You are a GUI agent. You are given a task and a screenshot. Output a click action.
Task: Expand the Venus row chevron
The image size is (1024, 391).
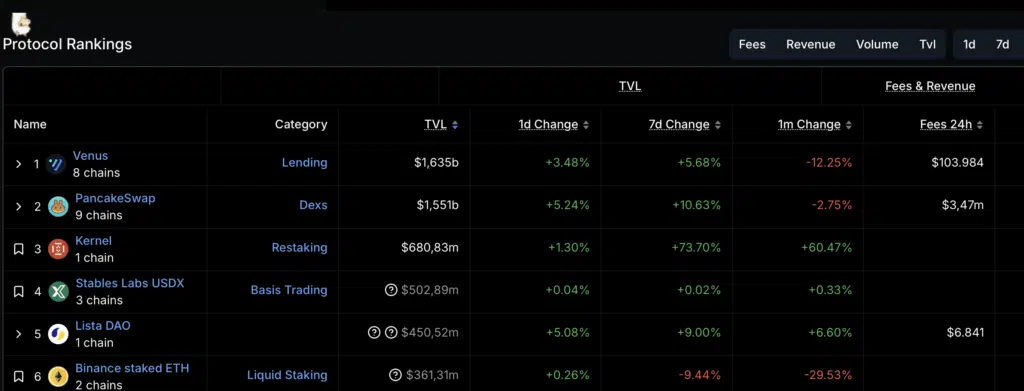(x=19, y=164)
